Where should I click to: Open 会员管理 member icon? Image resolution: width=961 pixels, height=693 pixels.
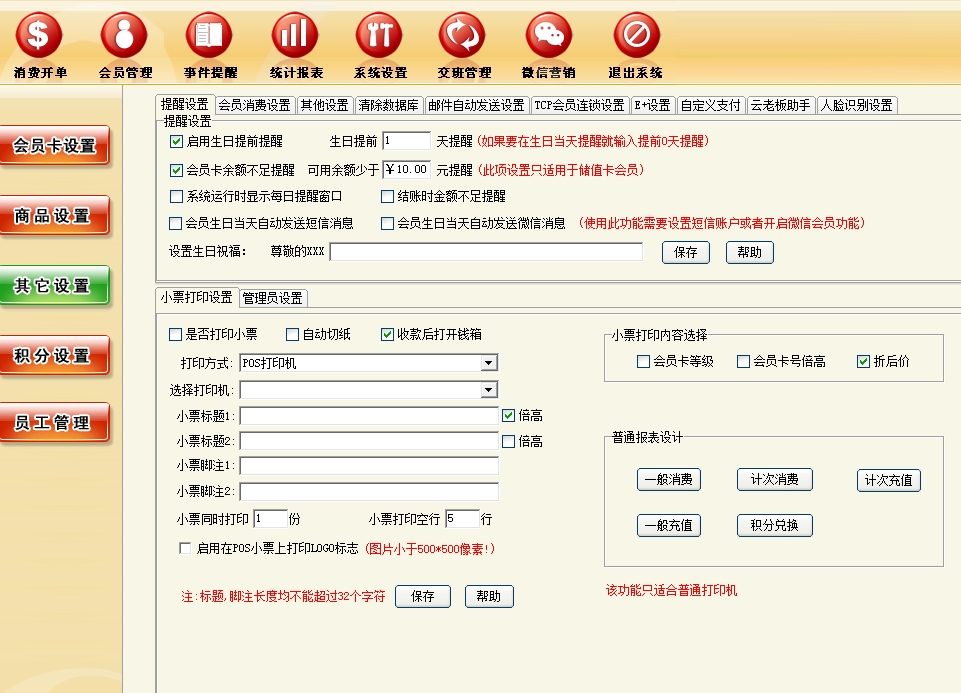pyautogui.click(x=125, y=37)
